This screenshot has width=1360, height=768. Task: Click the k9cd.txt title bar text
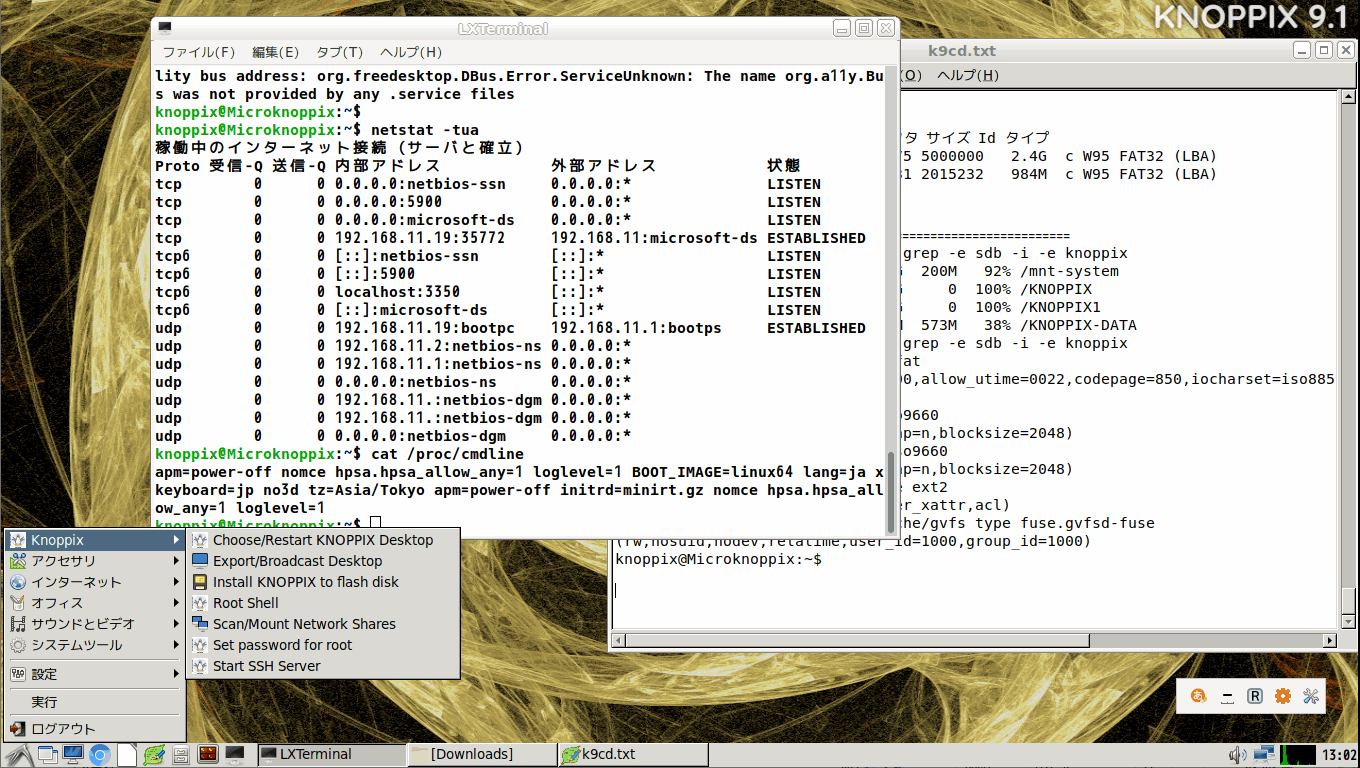click(961, 51)
